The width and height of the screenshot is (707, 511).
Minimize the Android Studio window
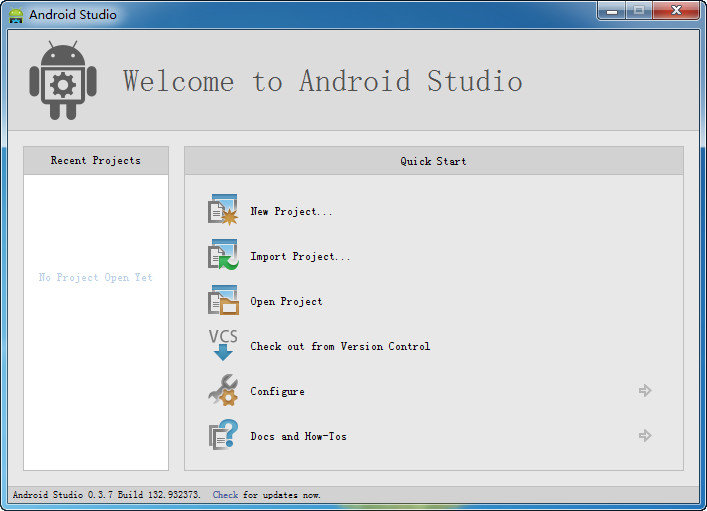pyautogui.click(x=612, y=11)
